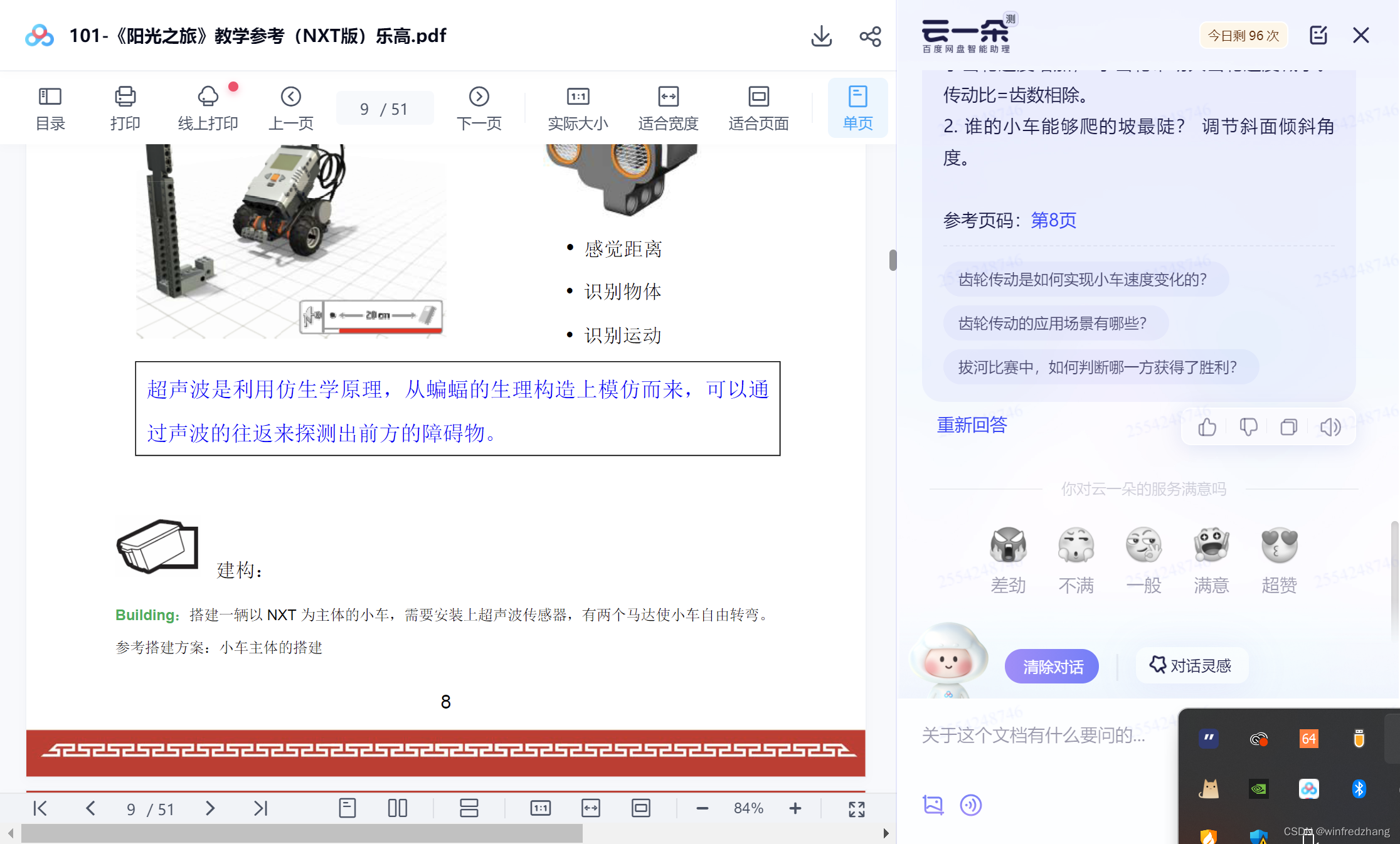Image resolution: width=1400 pixels, height=844 pixels.
Task: Open reference link 第8页
Action: pos(1053,220)
